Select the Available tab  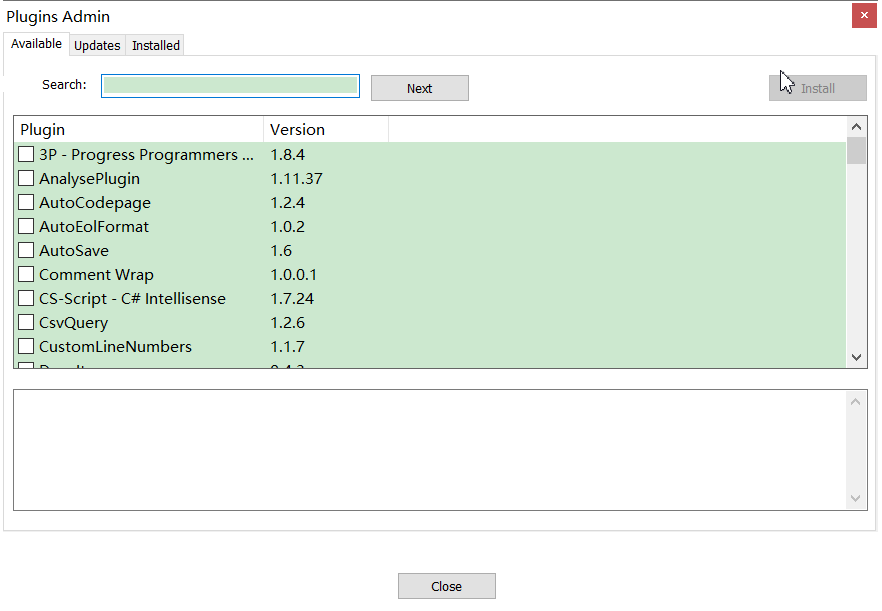pyautogui.click(x=36, y=44)
